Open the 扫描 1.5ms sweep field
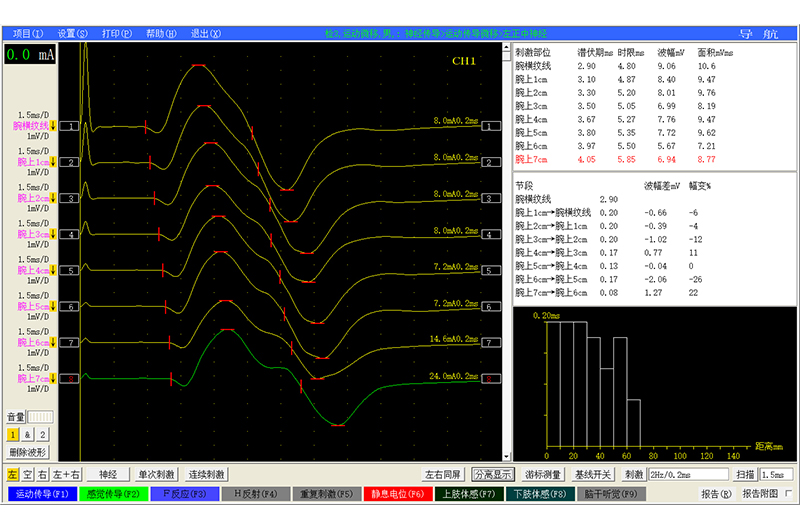The width and height of the screenshot is (800, 529). (775, 474)
